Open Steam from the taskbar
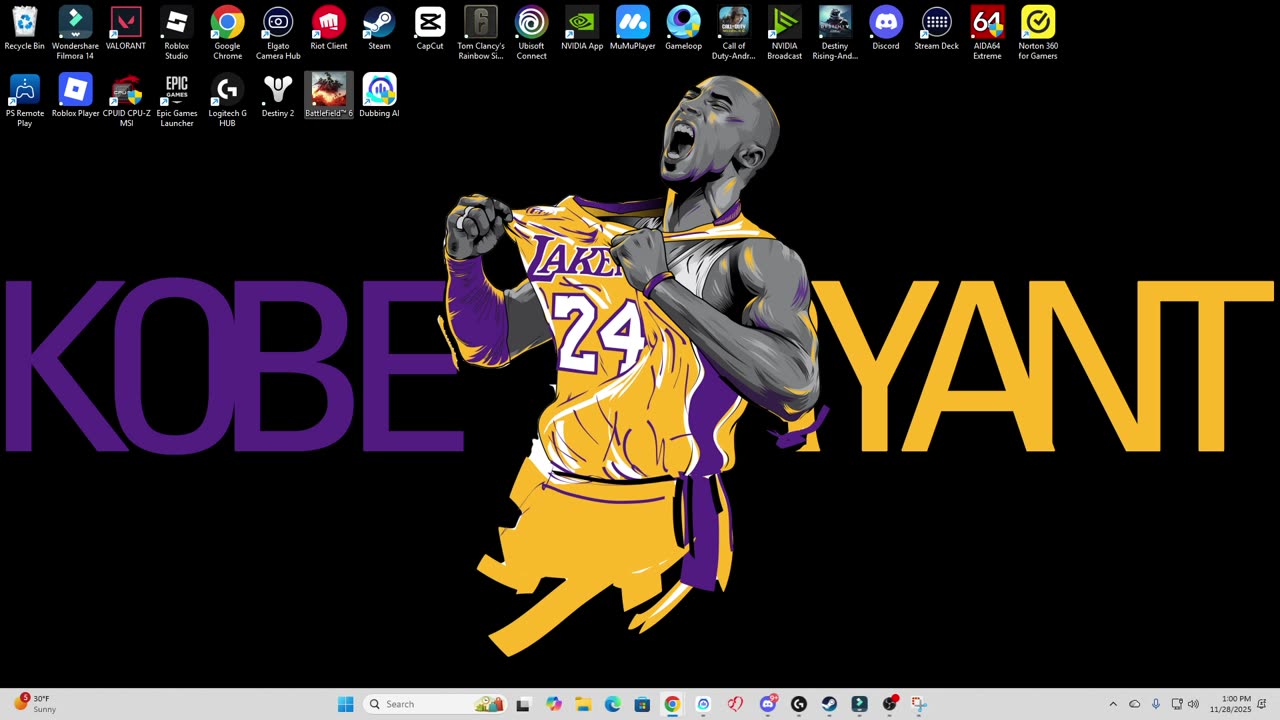This screenshot has height=720, width=1280. click(x=829, y=704)
